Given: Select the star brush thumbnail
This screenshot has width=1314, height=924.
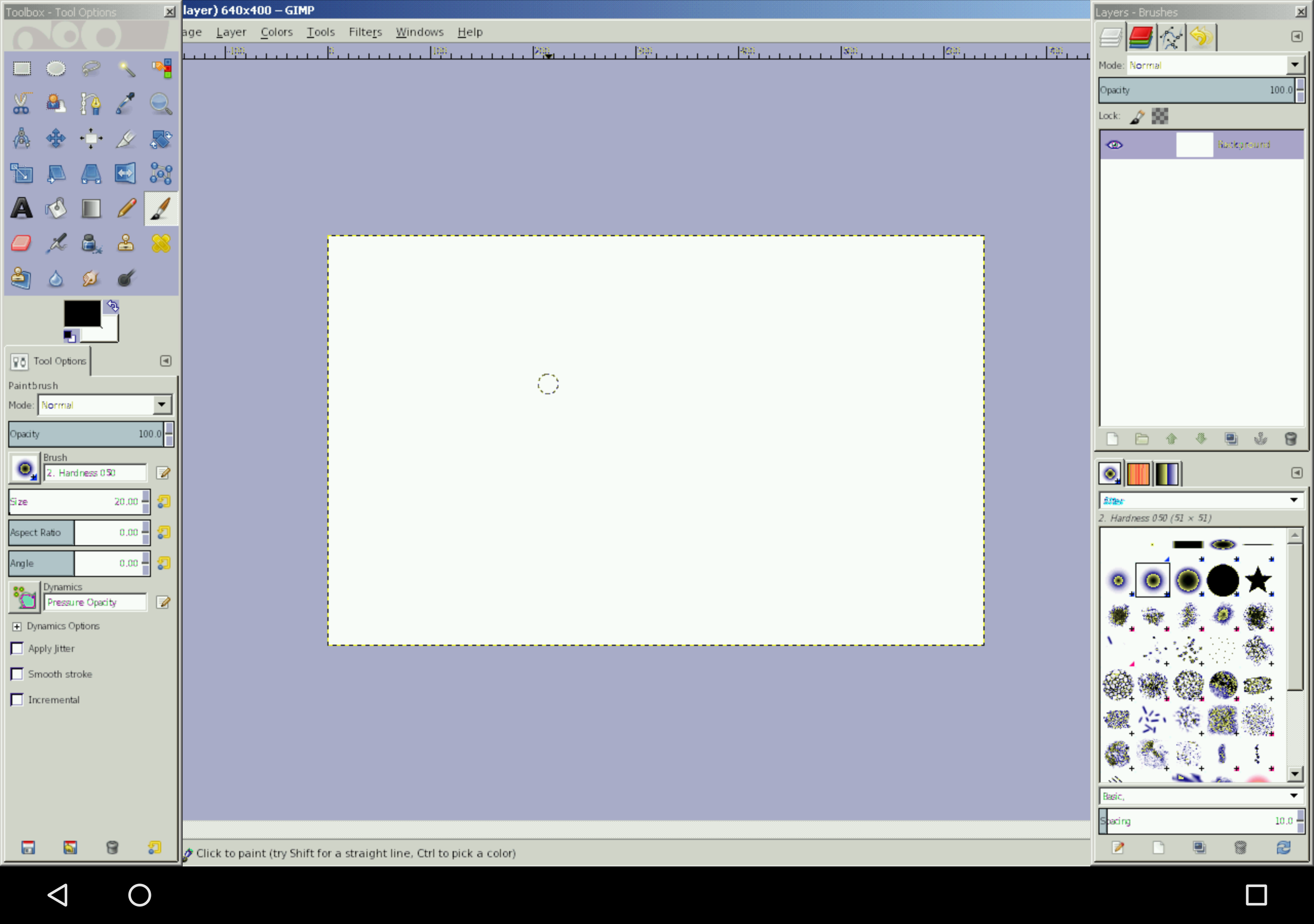Looking at the screenshot, I should click(x=1258, y=580).
